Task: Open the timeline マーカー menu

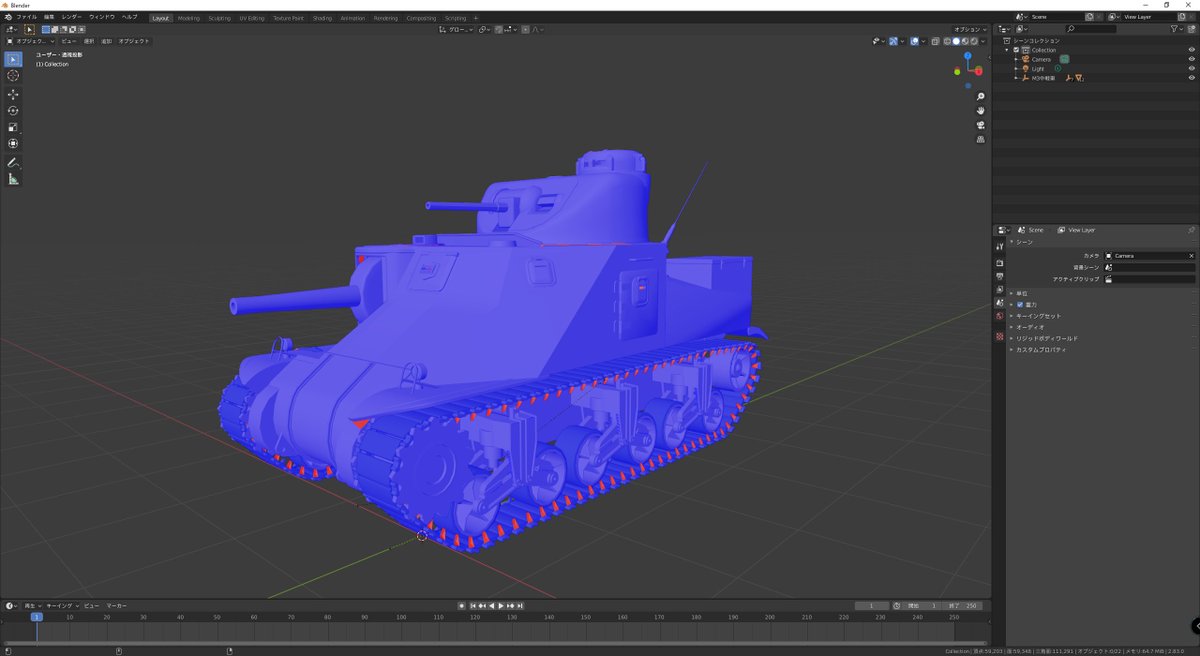Action: (x=116, y=606)
